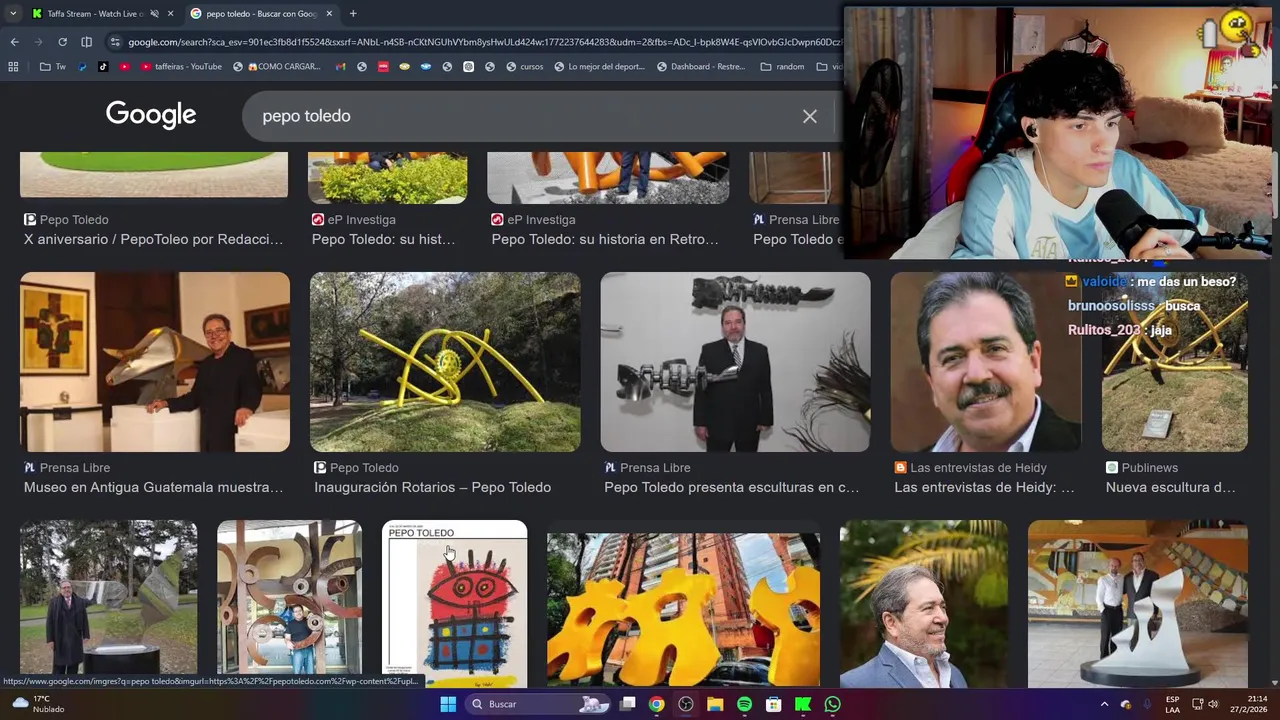Open the TikTok bookmark icon
The image size is (1280, 720).
(103, 67)
